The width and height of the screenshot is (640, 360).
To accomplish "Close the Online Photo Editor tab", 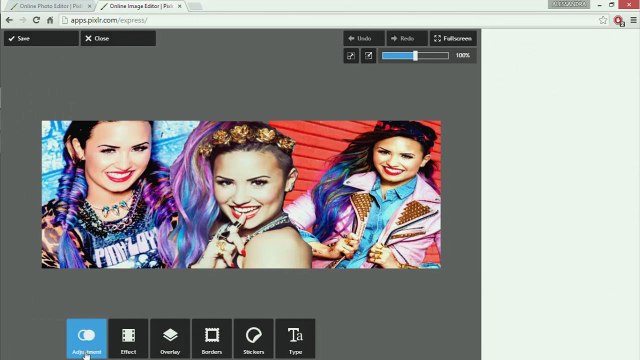I will [x=89, y=6].
